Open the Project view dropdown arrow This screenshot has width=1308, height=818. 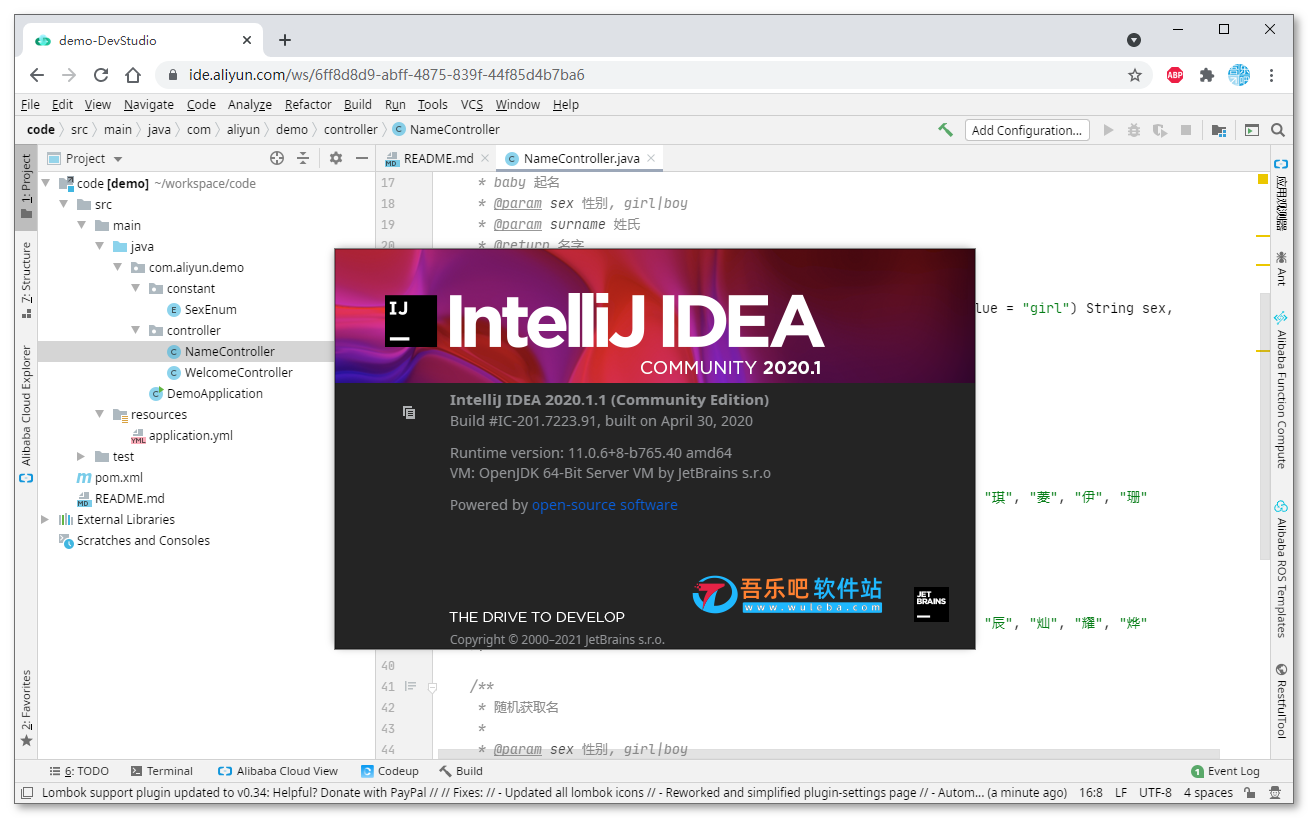pos(118,159)
